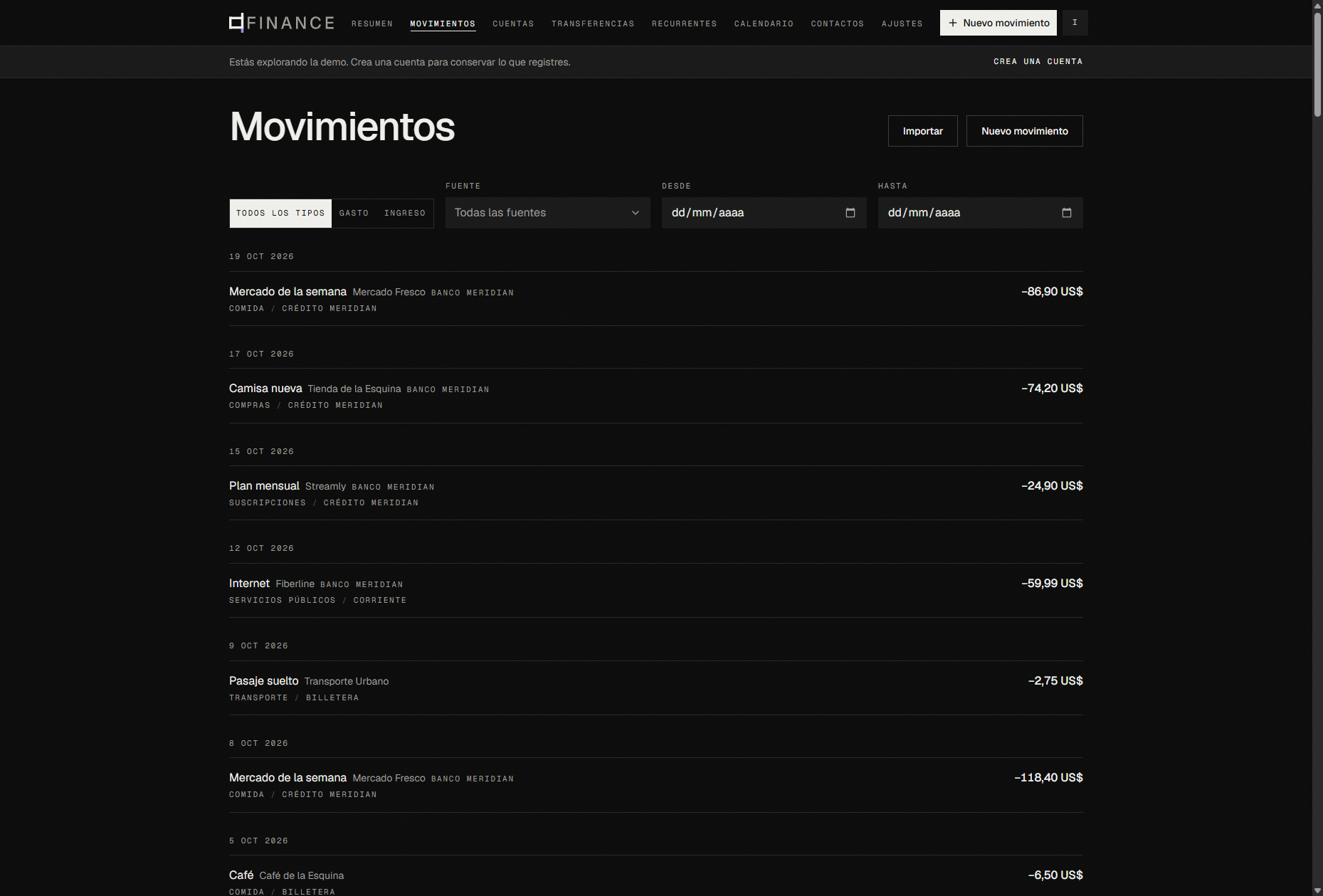
Task: Go to the Cuentas tab
Action: click(513, 23)
